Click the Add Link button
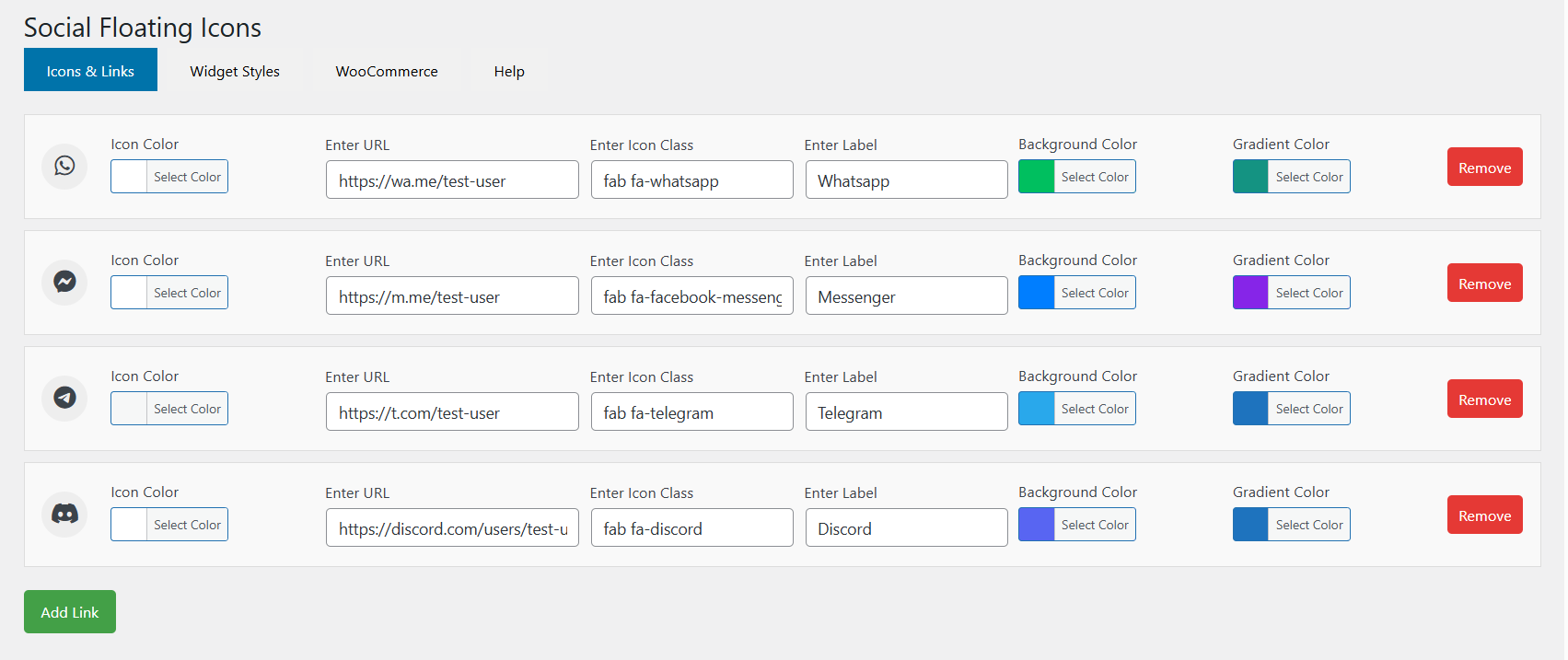Screen dimensions: 1568x660 pos(70,611)
